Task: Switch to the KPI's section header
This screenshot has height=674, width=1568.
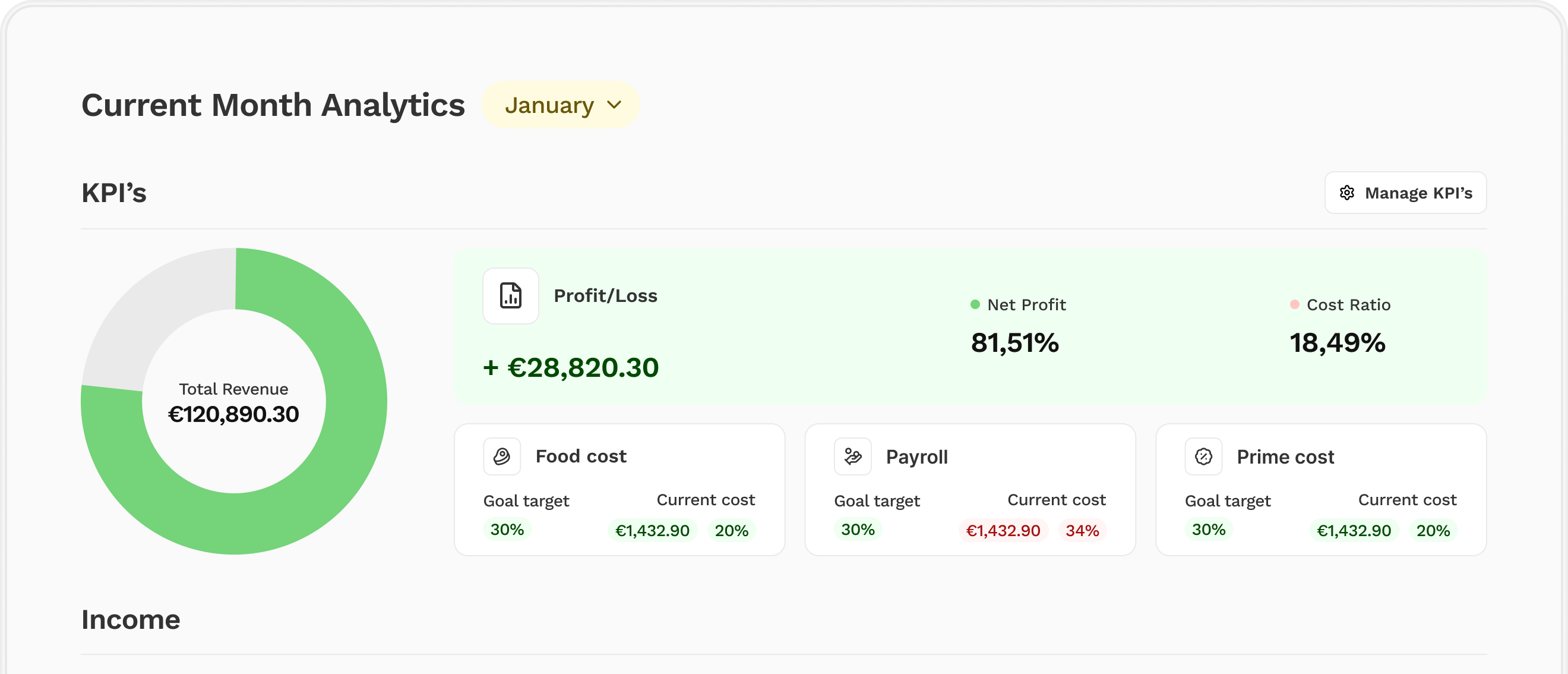Action: click(114, 193)
